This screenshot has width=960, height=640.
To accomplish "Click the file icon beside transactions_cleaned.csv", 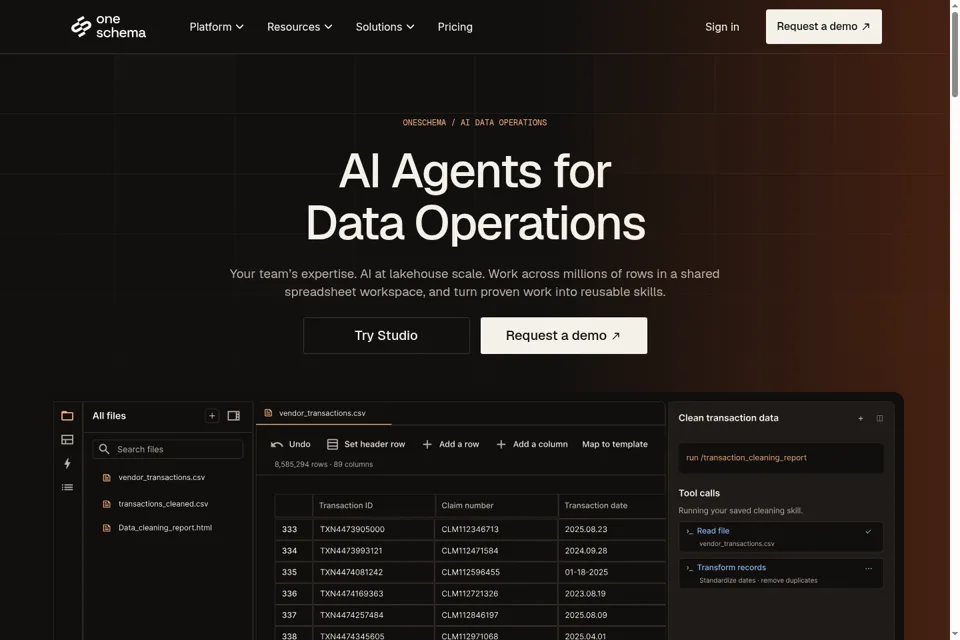I will click(x=107, y=504).
